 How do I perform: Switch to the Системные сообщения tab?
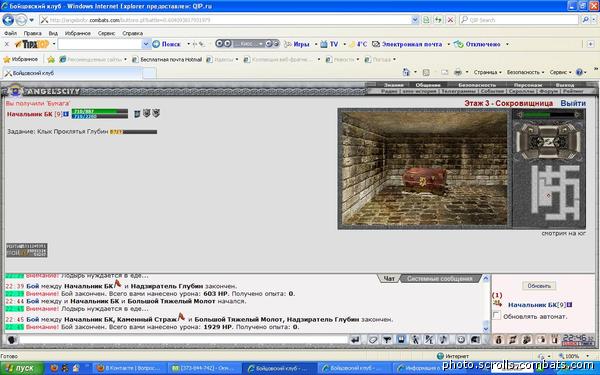click(x=440, y=279)
